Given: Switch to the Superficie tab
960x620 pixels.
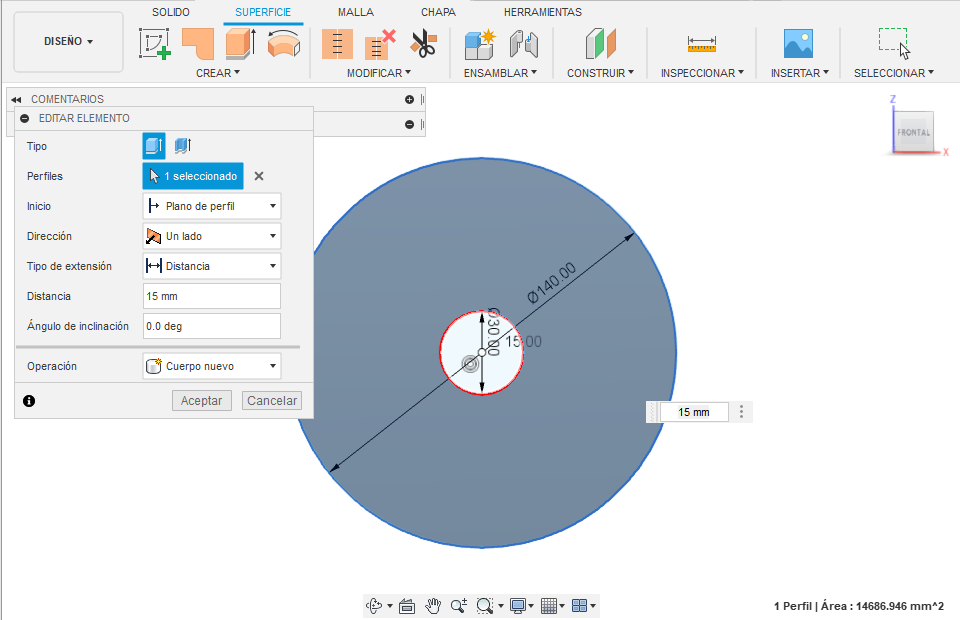Looking at the screenshot, I should [263, 12].
